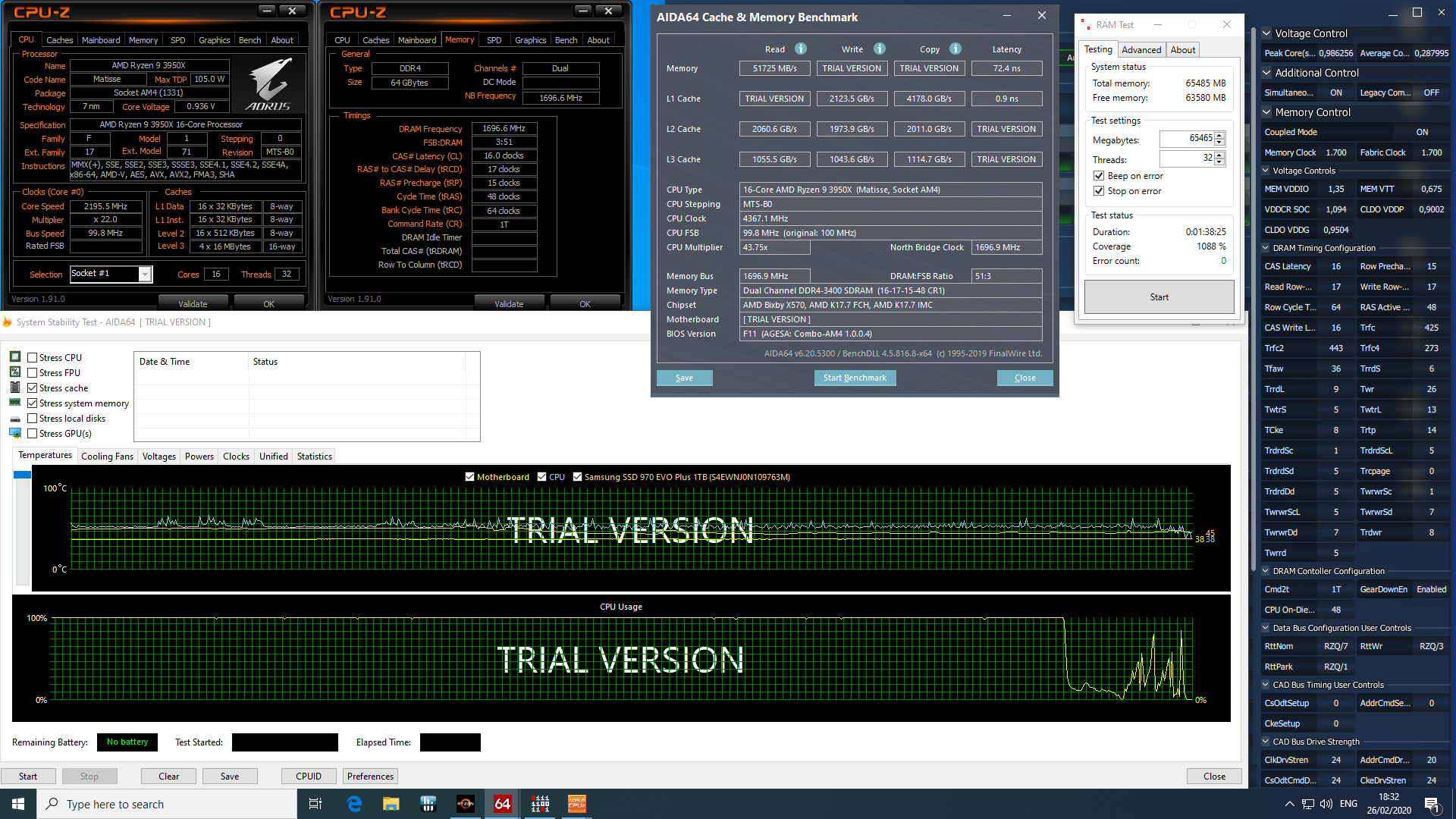Click the Start Benchmark button

pos(855,378)
